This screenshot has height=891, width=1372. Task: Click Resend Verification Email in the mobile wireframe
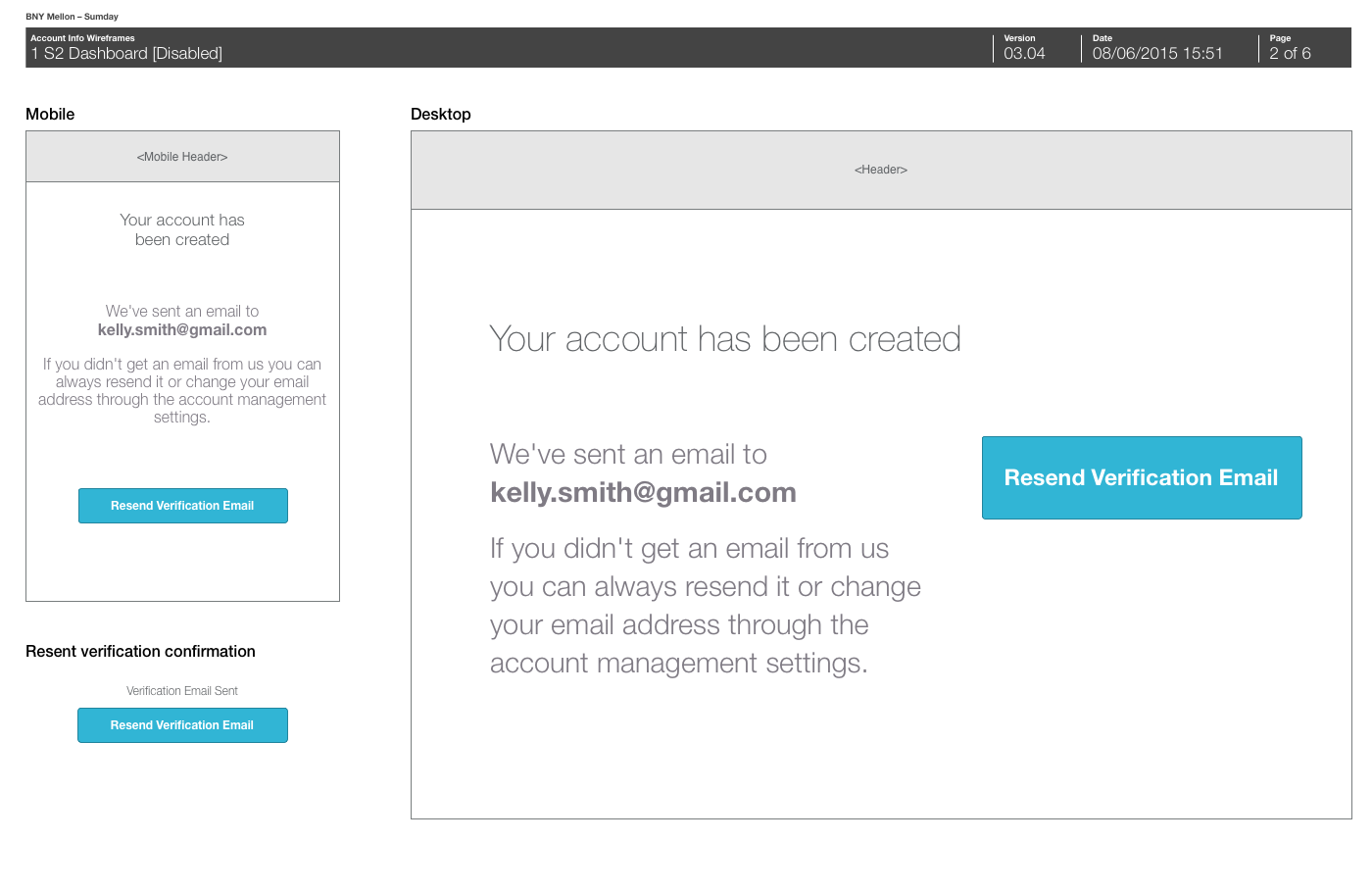coord(183,506)
